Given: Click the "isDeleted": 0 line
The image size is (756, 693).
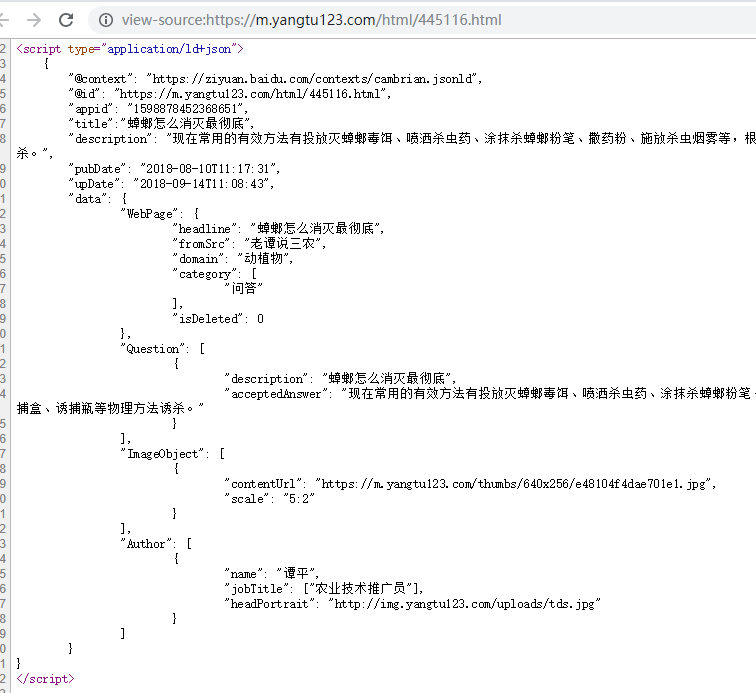Looking at the screenshot, I should coord(218,318).
